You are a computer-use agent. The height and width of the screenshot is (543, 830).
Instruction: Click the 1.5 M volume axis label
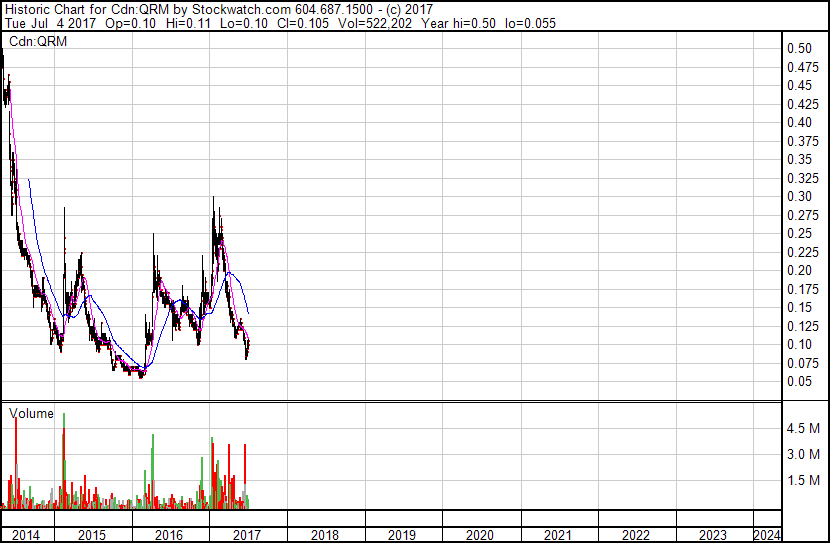click(x=803, y=480)
